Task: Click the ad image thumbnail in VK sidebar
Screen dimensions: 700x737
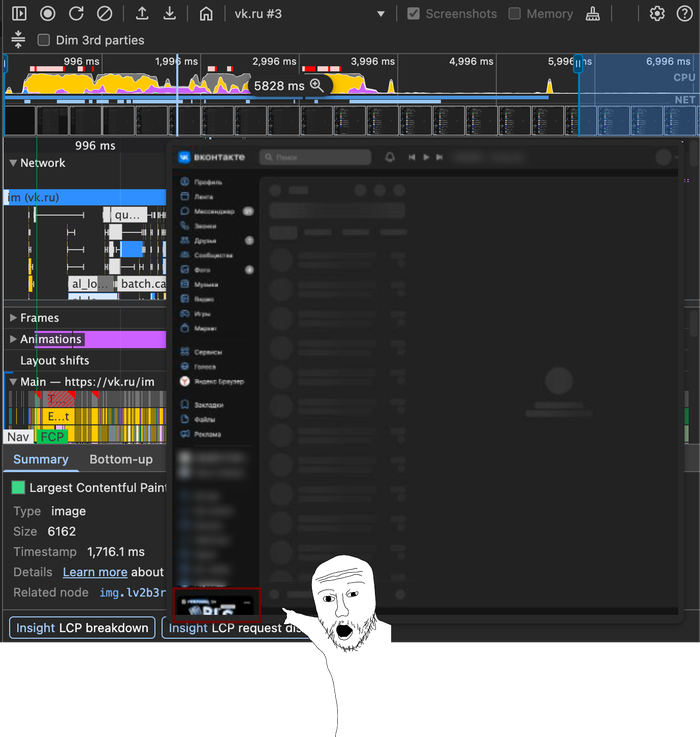Action: pyautogui.click(x=216, y=605)
